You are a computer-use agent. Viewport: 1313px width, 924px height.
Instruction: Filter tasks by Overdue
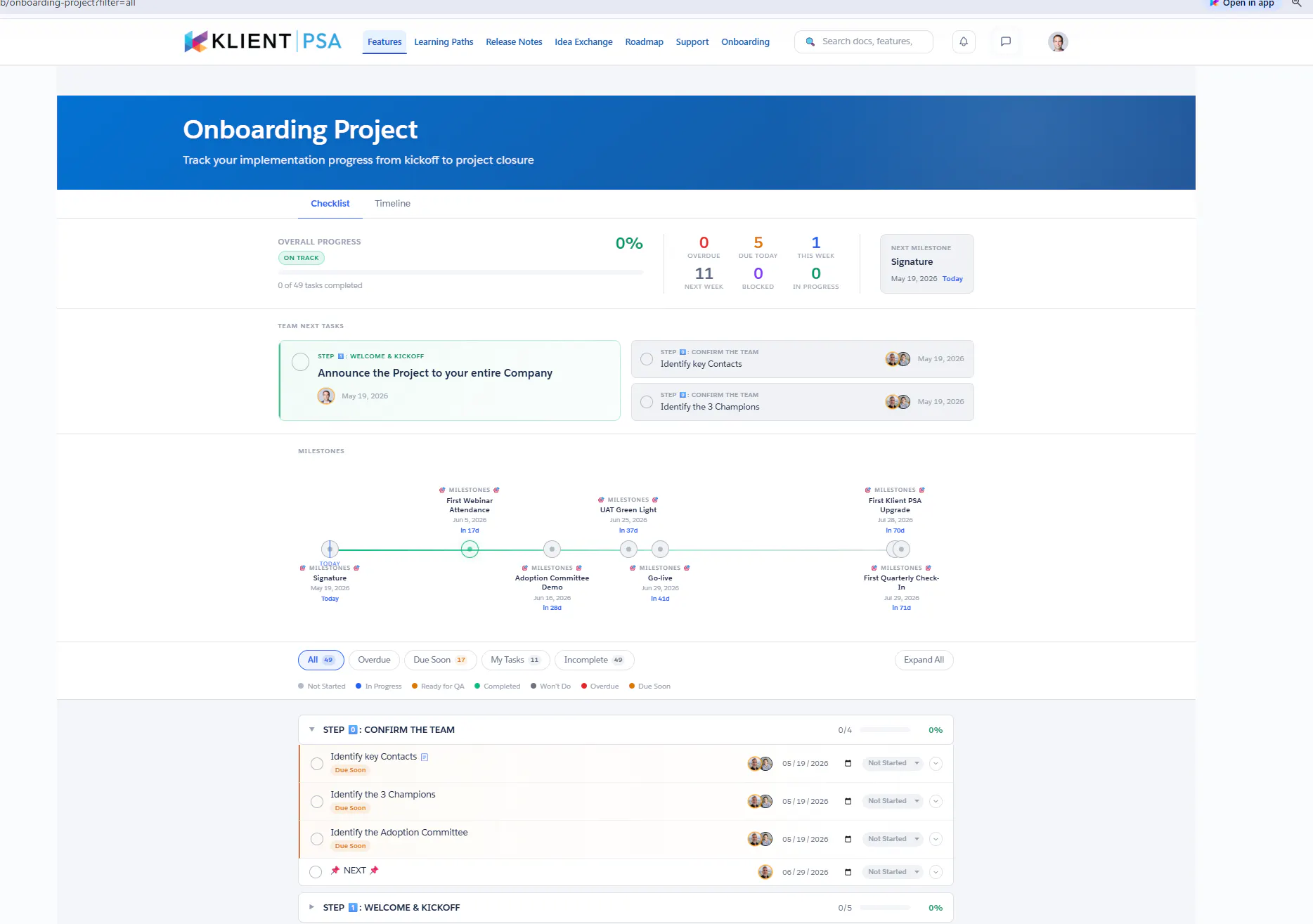(x=374, y=660)
